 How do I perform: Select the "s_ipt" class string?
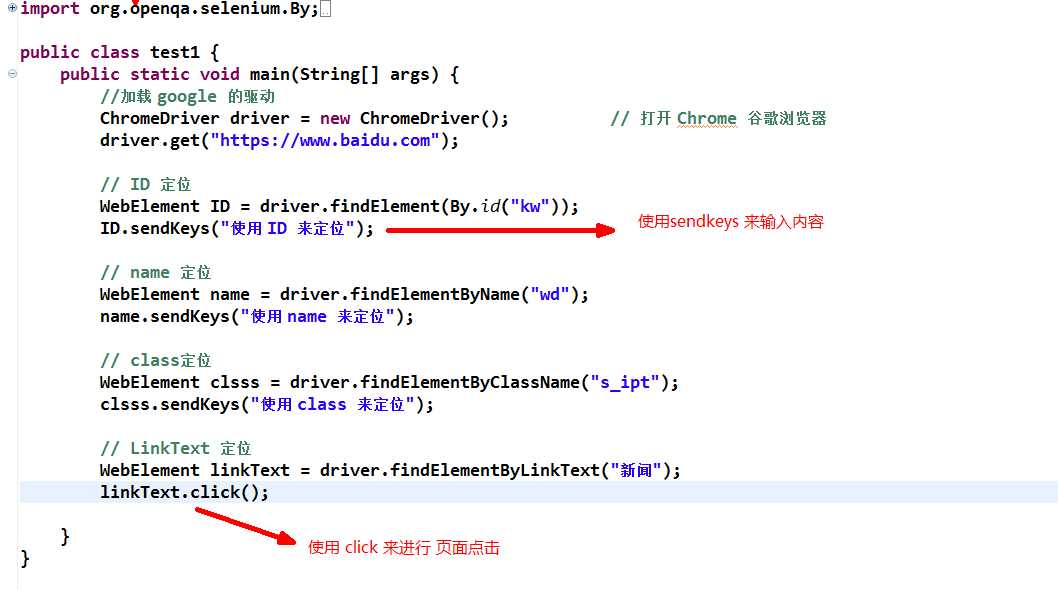[625, 382]
